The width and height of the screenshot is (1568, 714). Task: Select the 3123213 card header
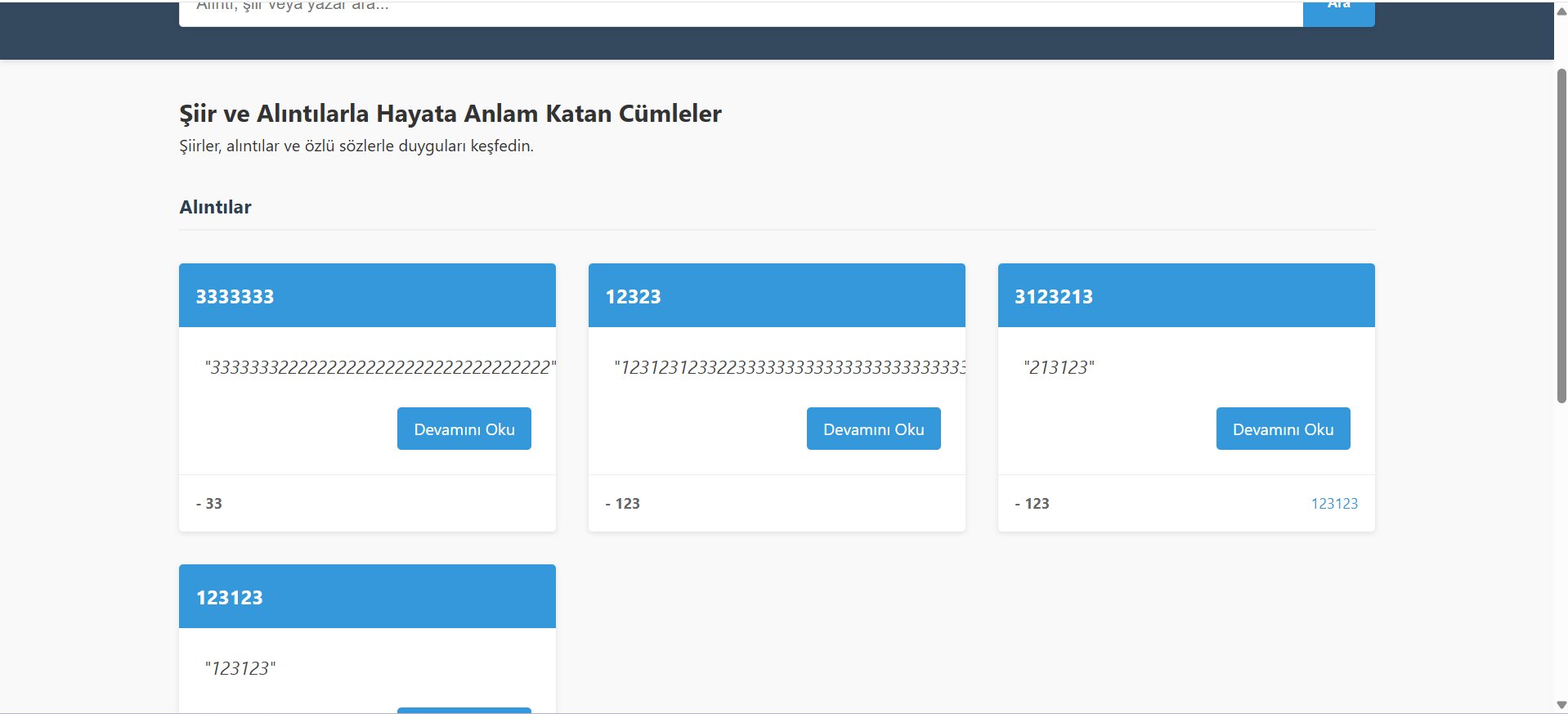pyautogui.click(x=1053, y=296)
